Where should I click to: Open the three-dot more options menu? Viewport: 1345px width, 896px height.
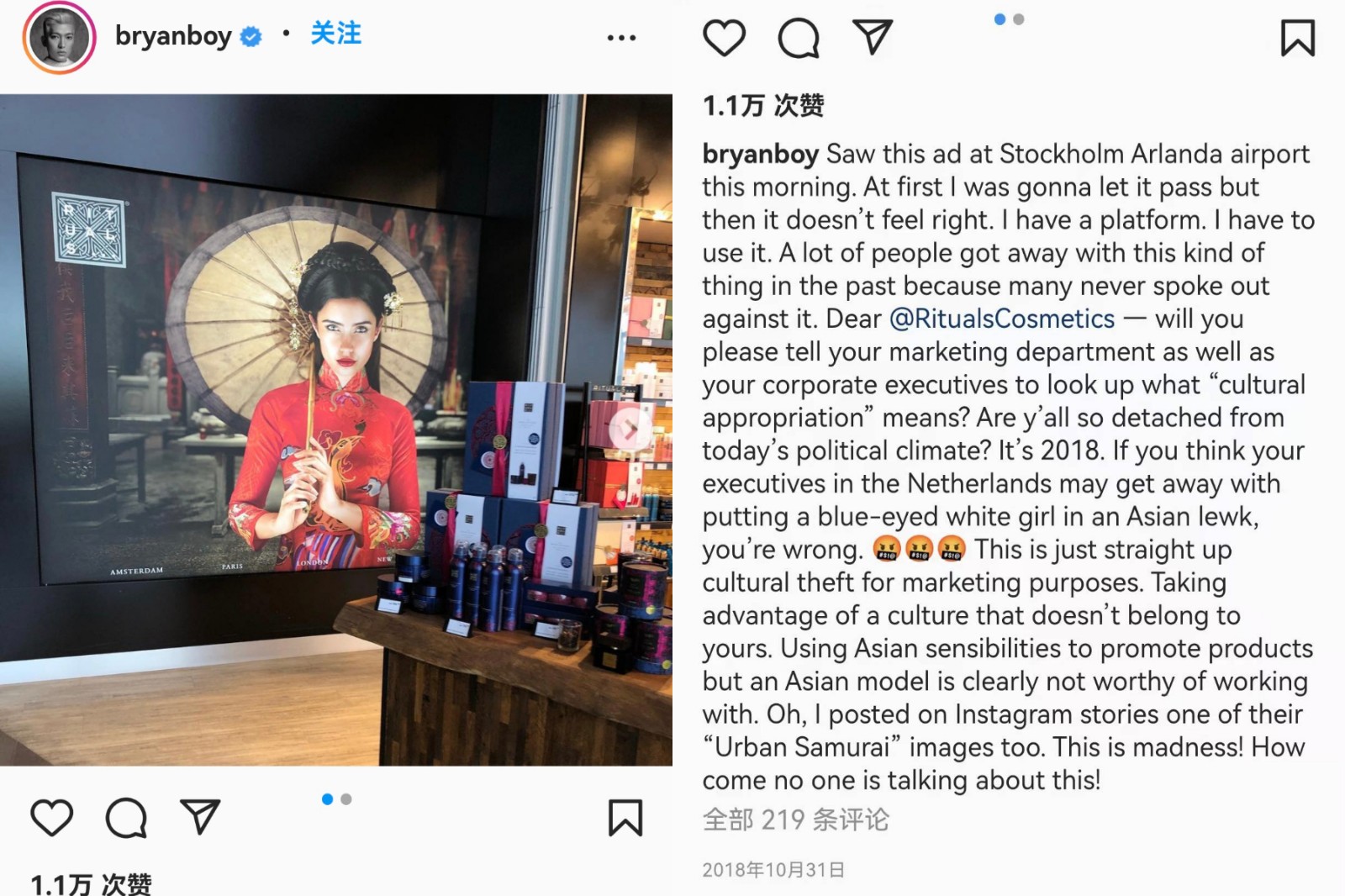(621, 38)
